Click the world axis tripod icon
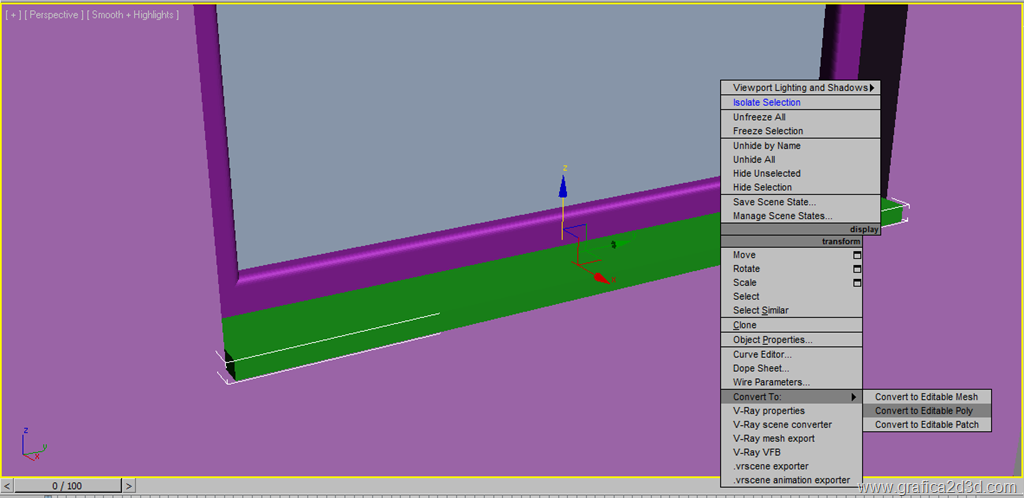This screenshot has height=498, width=1024. pyautogui.click(x=31, y=446)
